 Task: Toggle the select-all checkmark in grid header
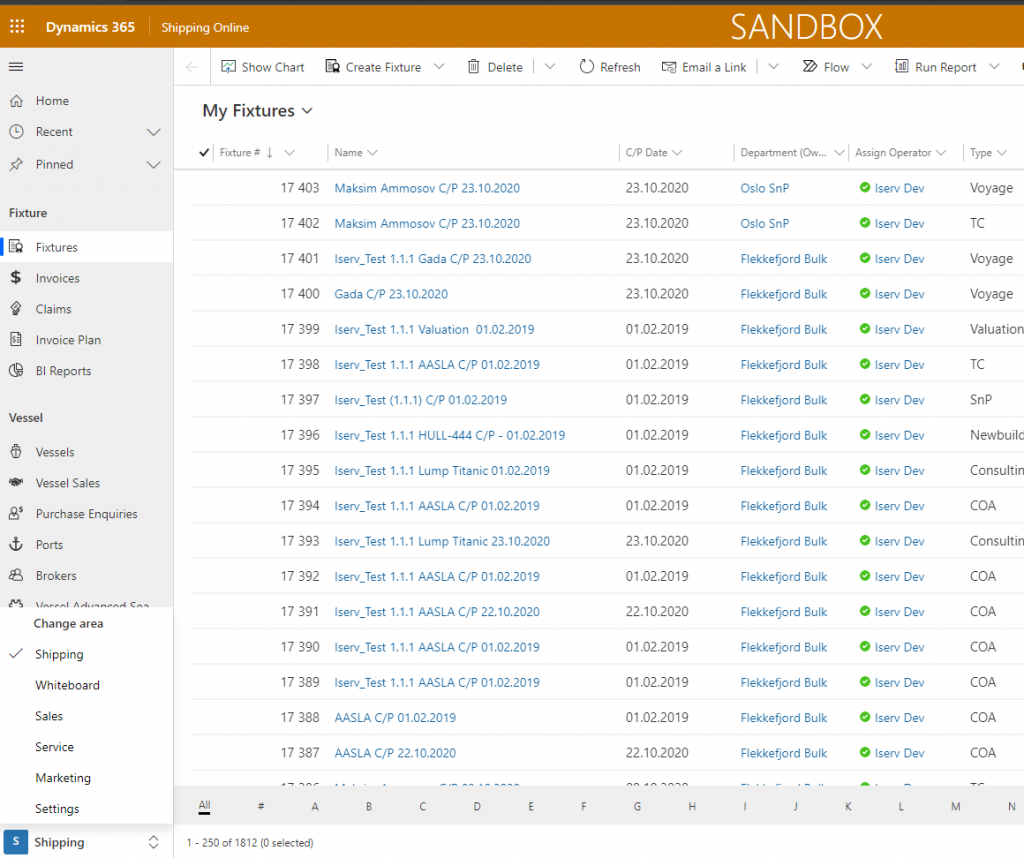coord(204,153)
